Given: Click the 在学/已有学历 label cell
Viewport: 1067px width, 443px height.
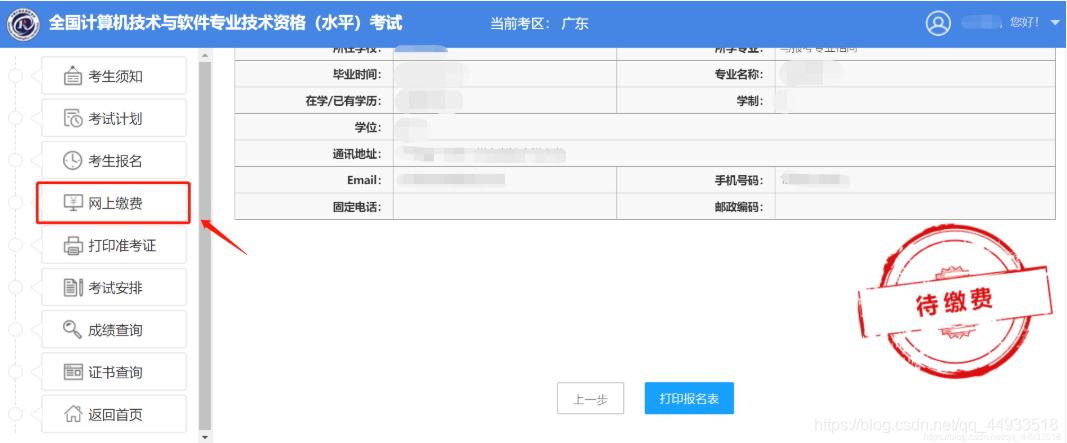Looking at the screenshot, I should (x=314, y=101).
